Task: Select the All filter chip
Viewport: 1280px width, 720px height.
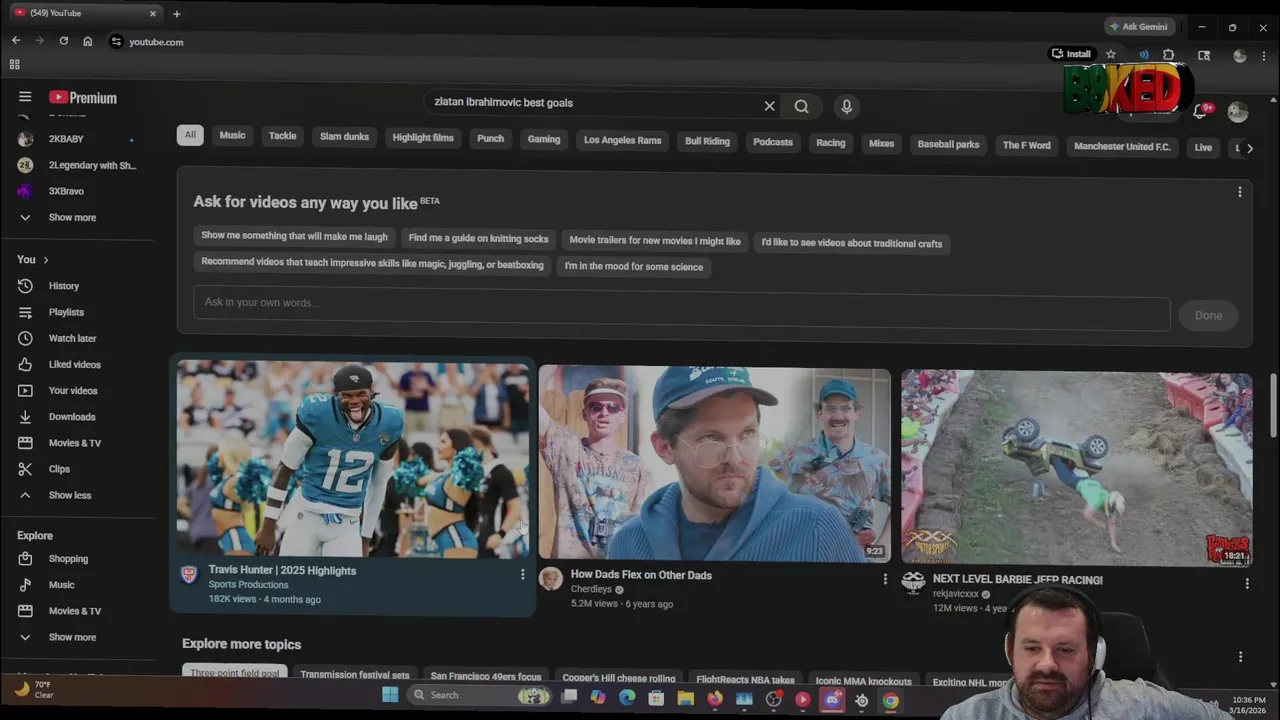Action: pyautogui.click(x=190, y=135)
